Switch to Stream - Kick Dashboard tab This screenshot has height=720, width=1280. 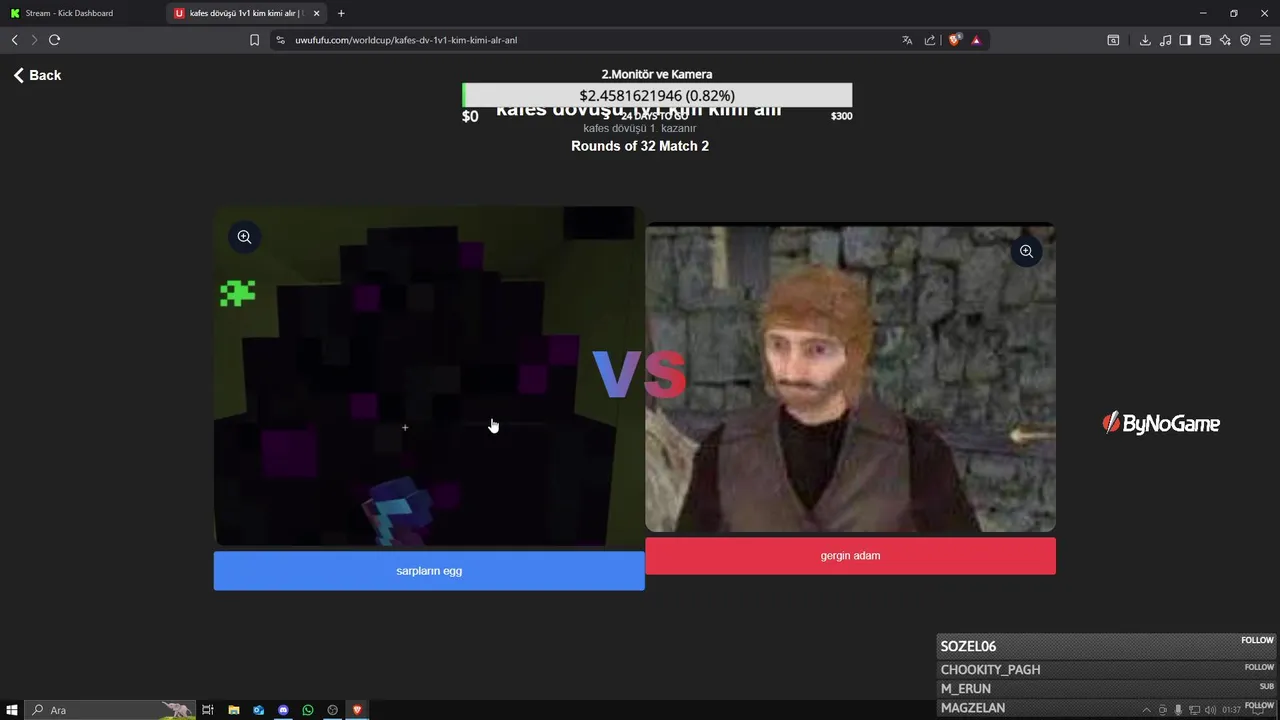81,13
